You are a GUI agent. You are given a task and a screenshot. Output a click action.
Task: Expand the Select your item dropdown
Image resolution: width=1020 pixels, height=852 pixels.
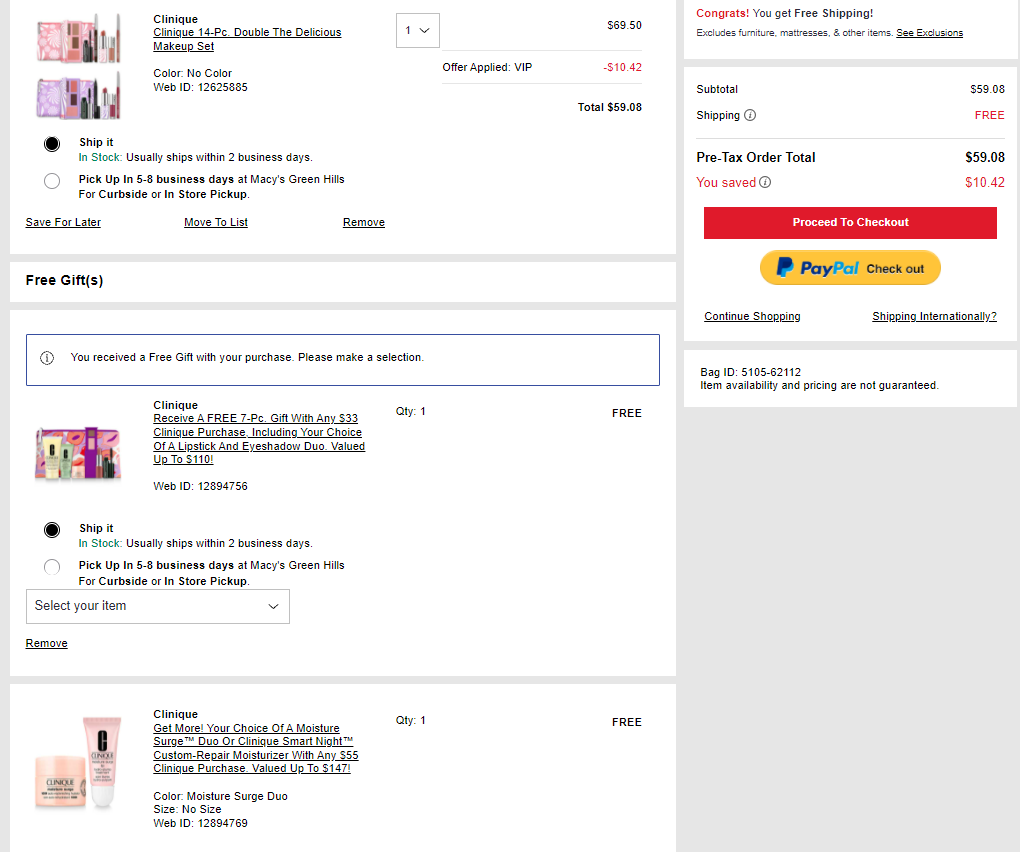[x=157, y=606]
